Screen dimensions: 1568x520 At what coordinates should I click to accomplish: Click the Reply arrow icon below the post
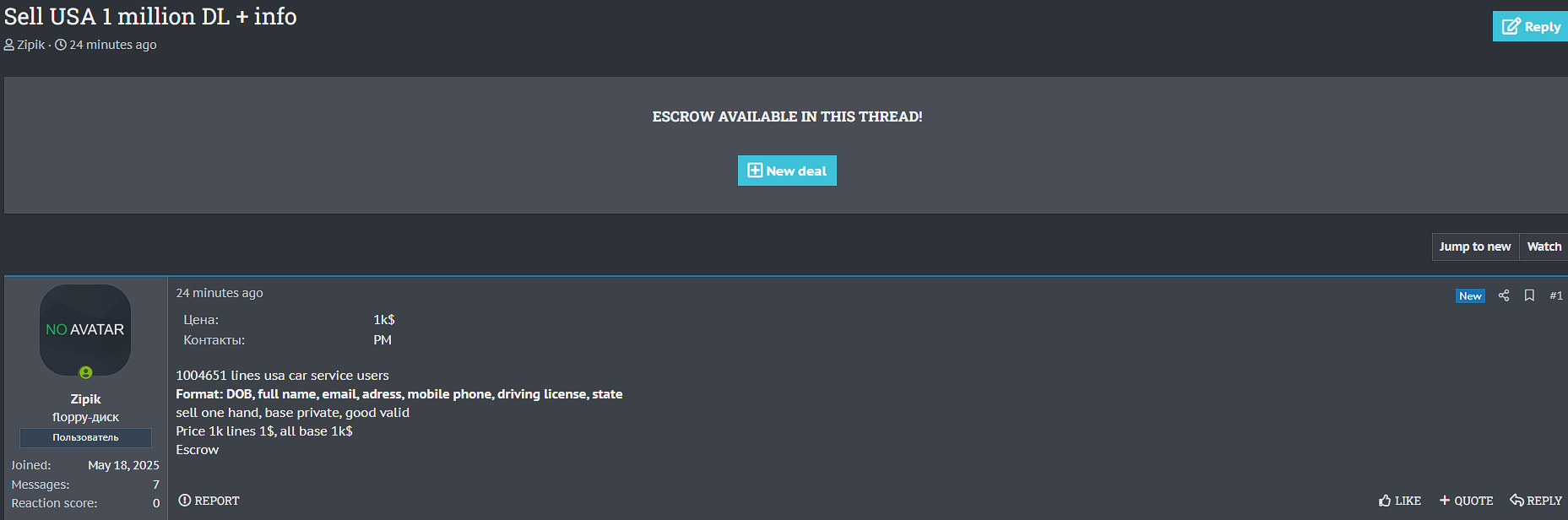click(1516, 501)
